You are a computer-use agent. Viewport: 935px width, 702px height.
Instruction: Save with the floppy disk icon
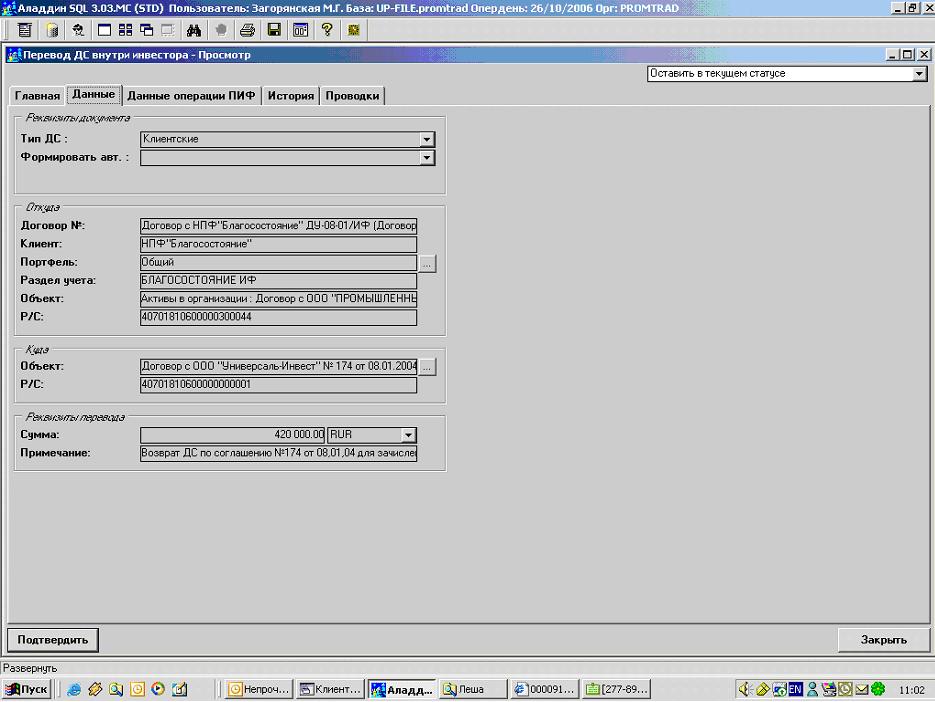[274, 30]
